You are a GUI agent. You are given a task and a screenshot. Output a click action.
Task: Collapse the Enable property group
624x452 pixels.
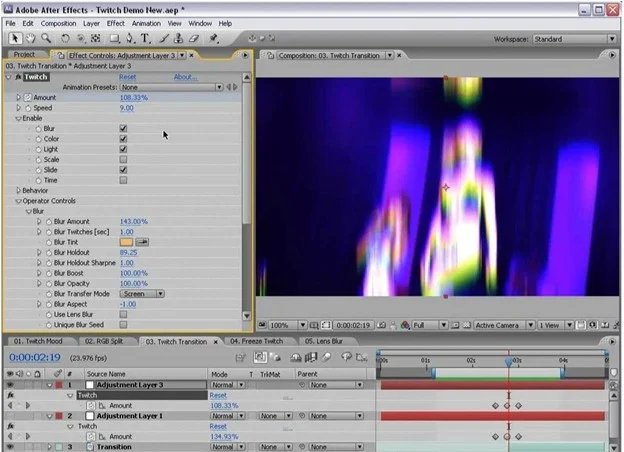point(18,118)
